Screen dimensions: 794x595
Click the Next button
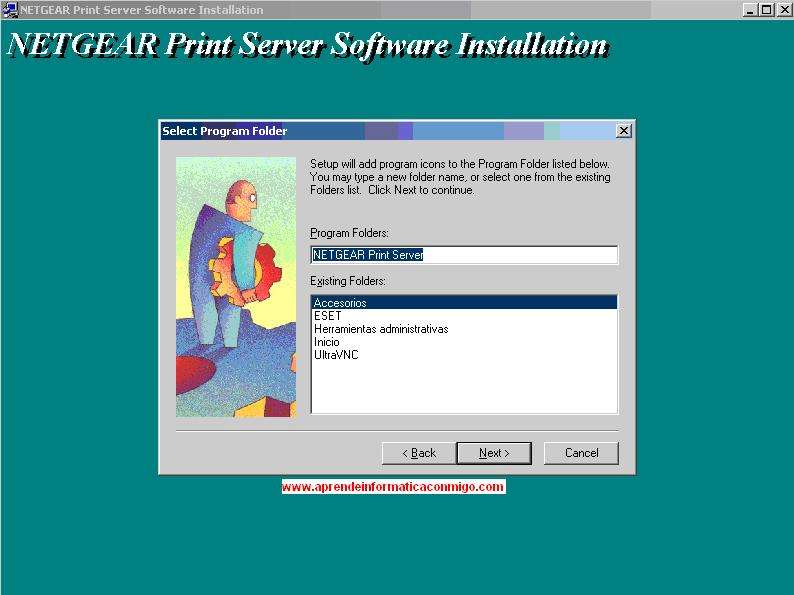[x=494, y=453]
